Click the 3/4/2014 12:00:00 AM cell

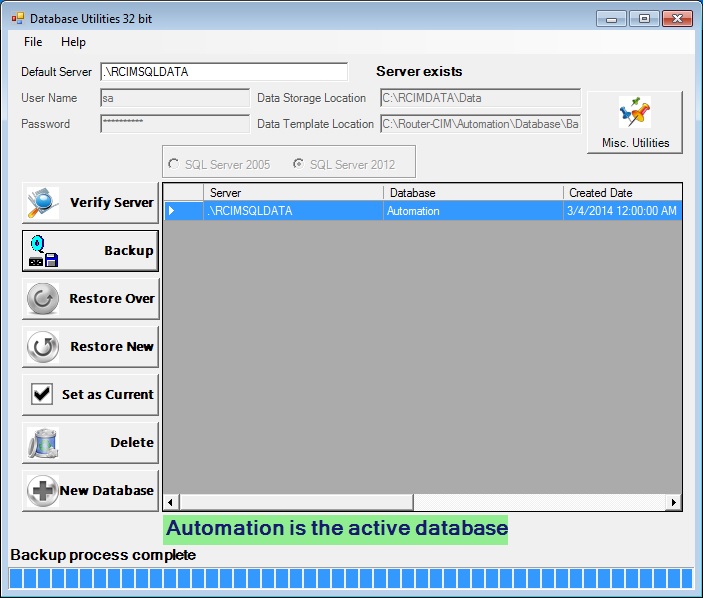(622, 211)
